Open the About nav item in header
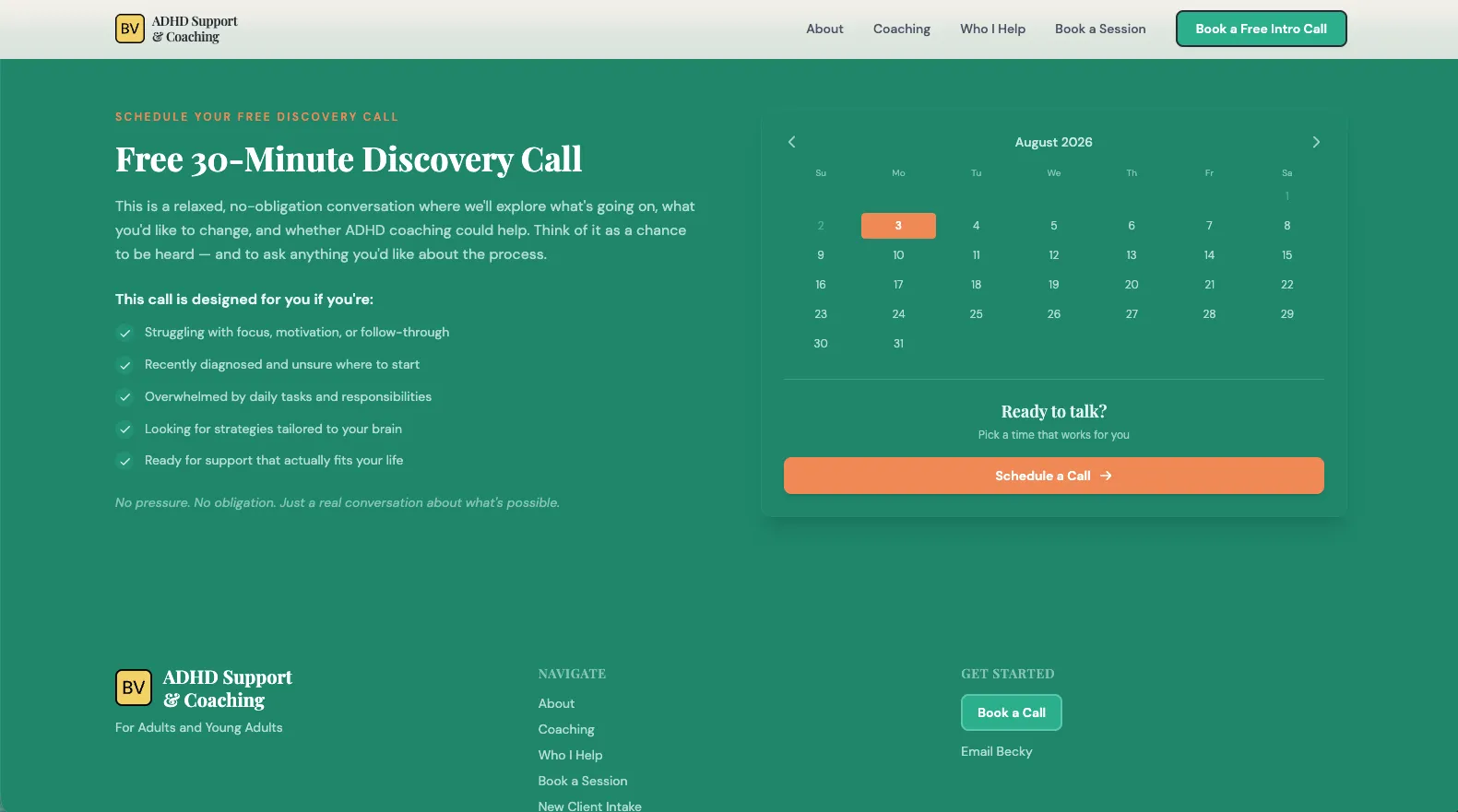Viewport: 1458px width, 812px height. coord(824,29)
